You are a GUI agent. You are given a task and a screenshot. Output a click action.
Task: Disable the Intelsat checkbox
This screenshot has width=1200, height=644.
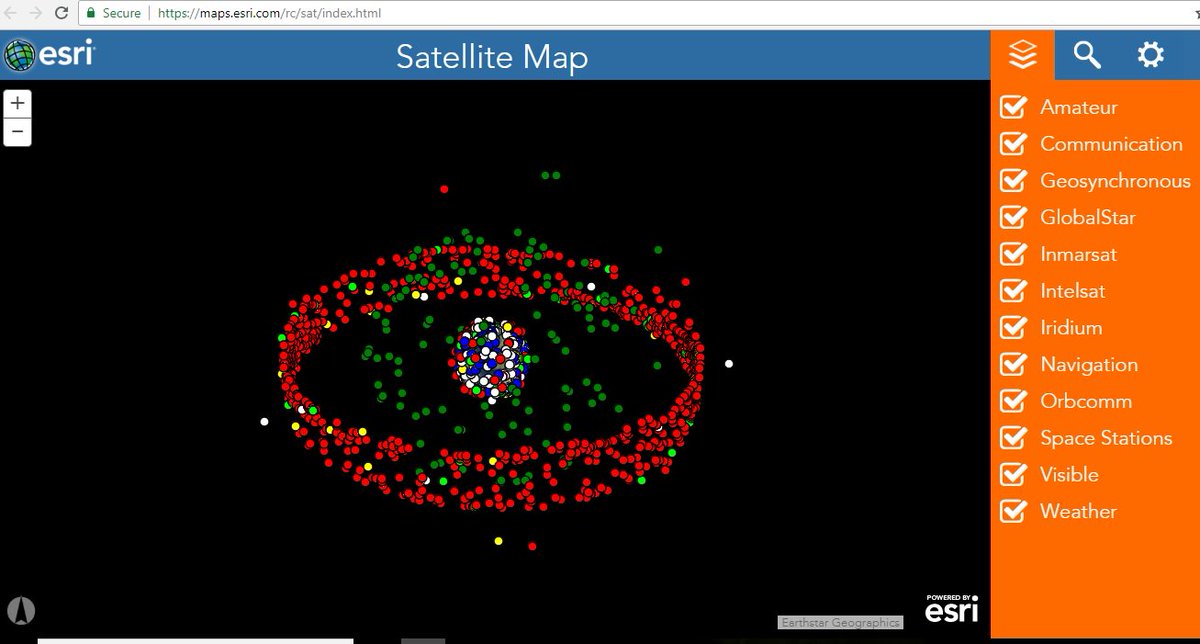point(1013,291)
